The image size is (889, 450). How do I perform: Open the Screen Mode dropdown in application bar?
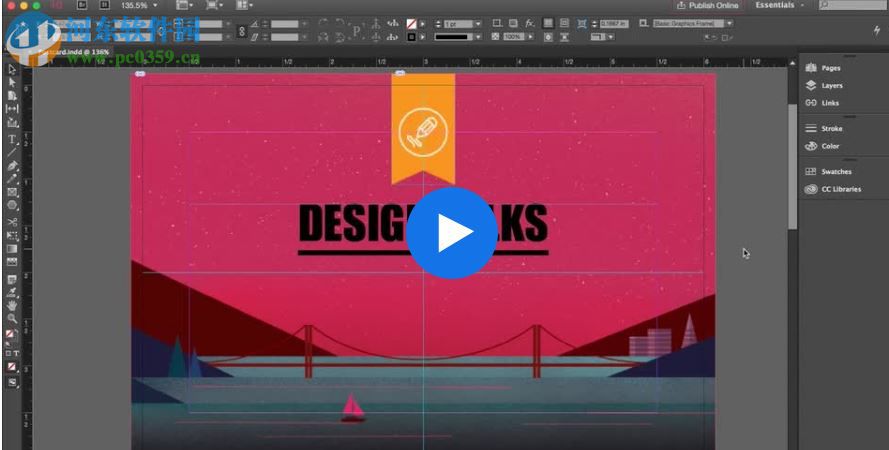tap(214, 5)
